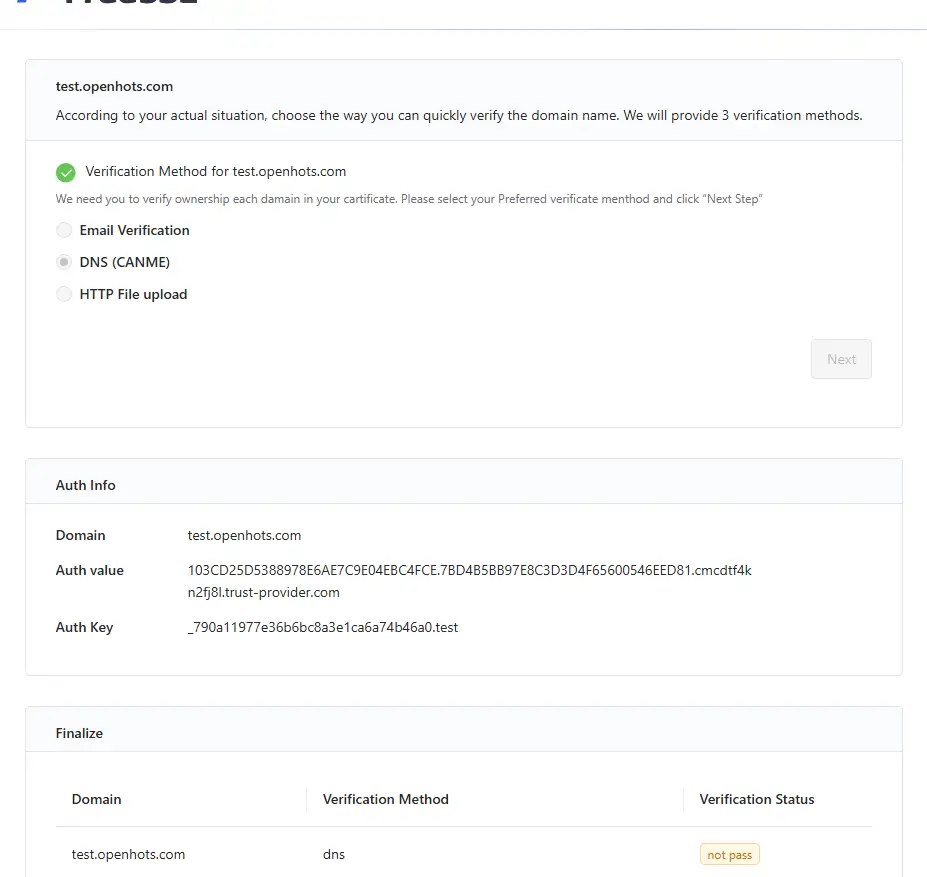Click the Verification Status column header

tap(757, 799)
